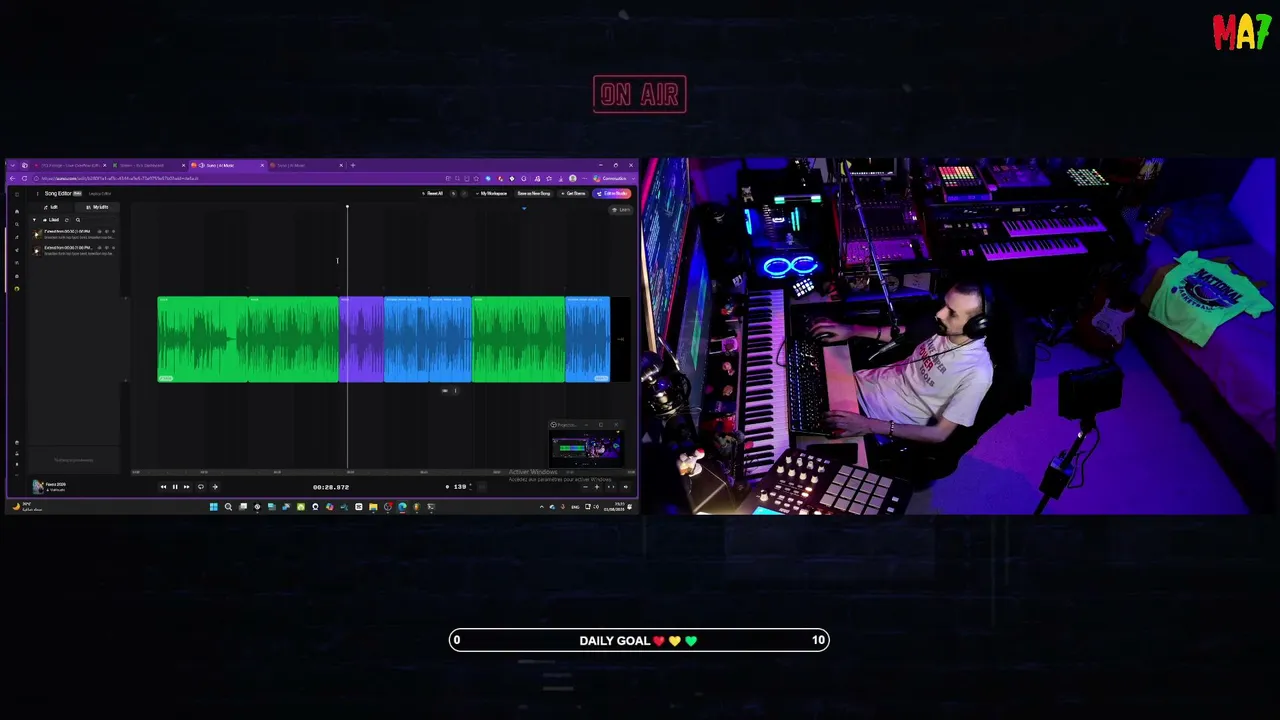Open the more options menu for the second song
This screenshot has width=1280, height=720.
click(113, 247)
